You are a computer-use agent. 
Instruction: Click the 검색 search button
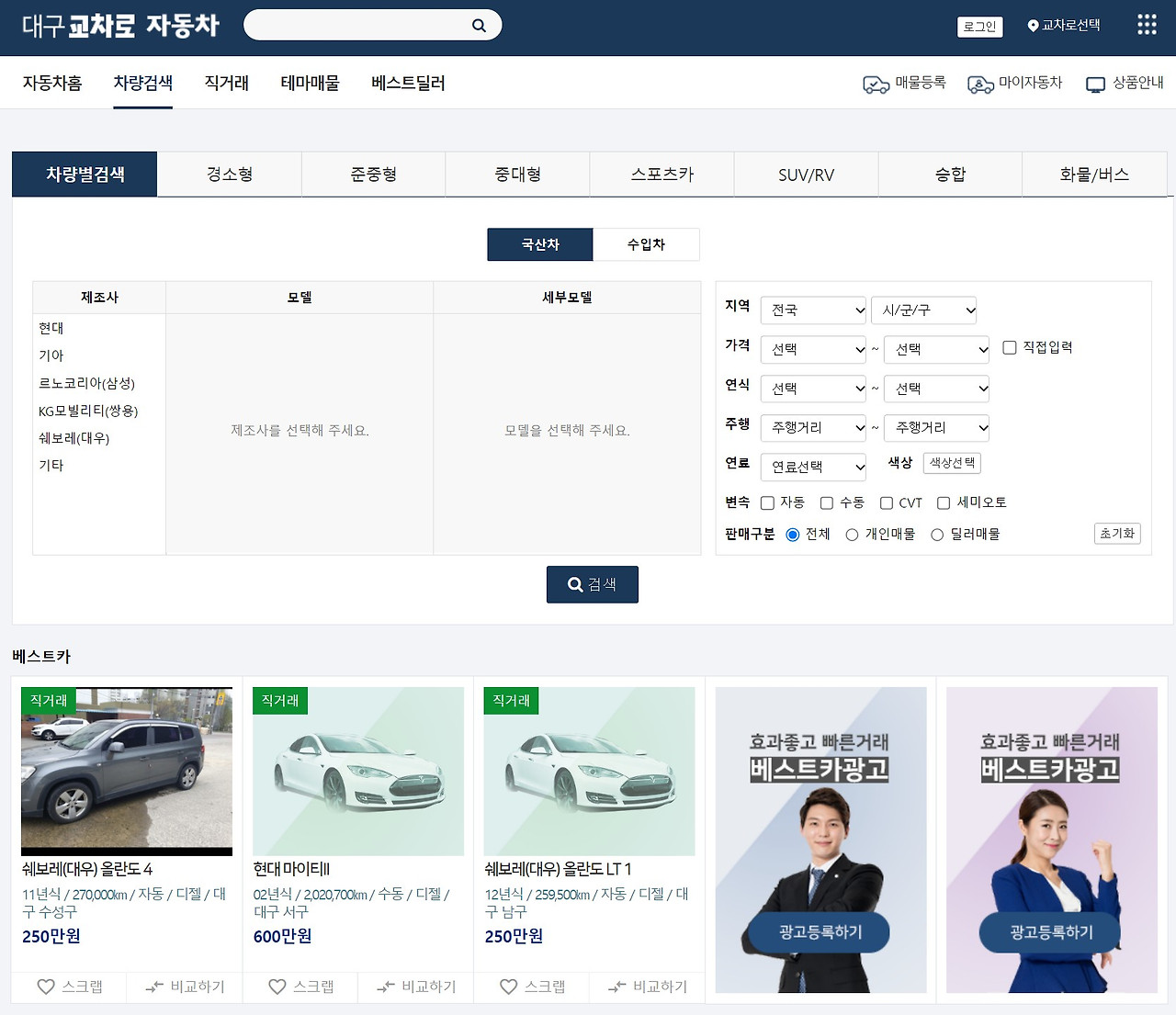(593, 584)
